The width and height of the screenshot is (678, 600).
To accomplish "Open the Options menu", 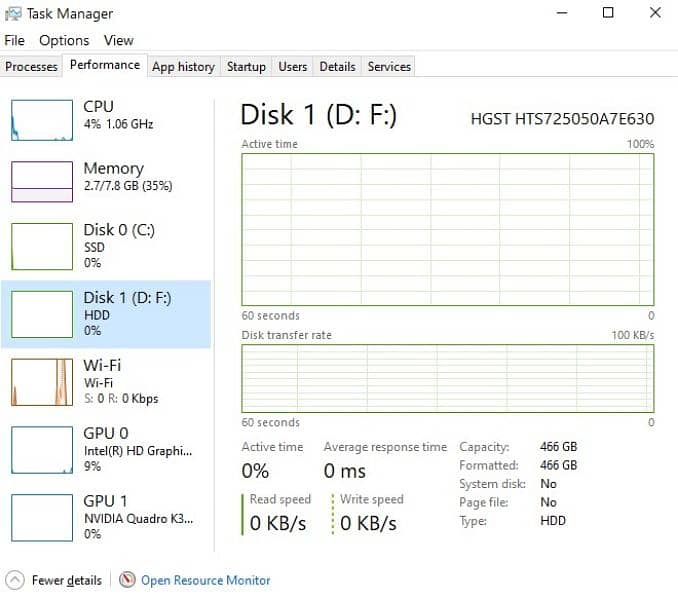I will [64, 41].
